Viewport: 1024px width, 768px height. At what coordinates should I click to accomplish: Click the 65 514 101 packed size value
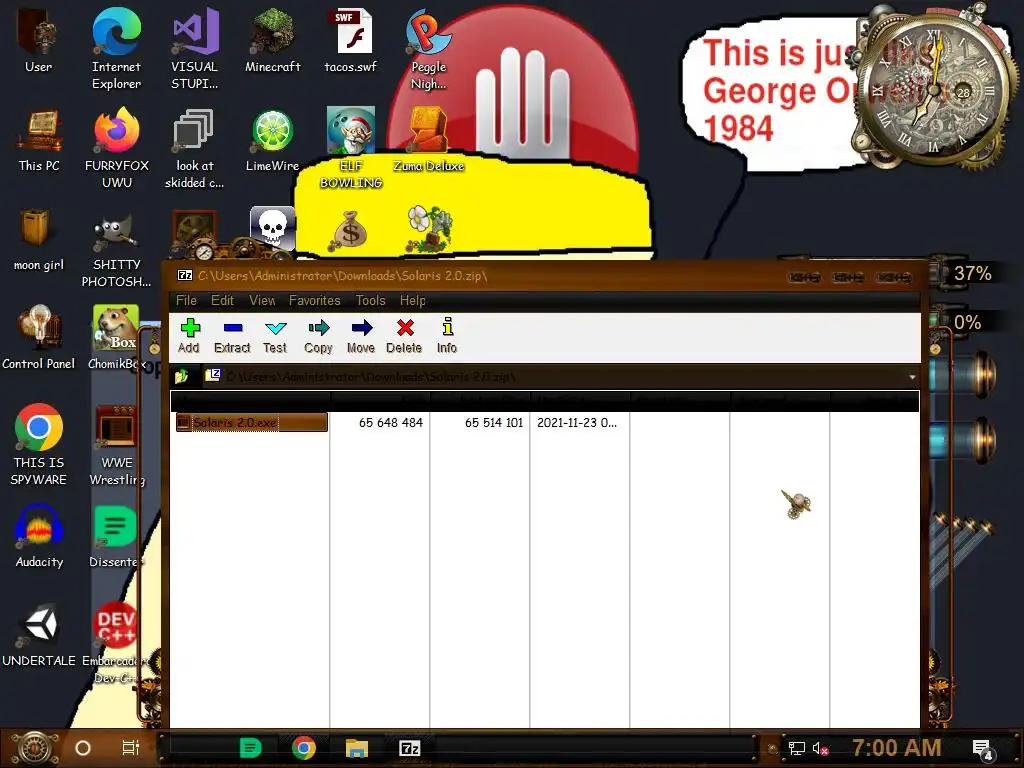point(494,423)
